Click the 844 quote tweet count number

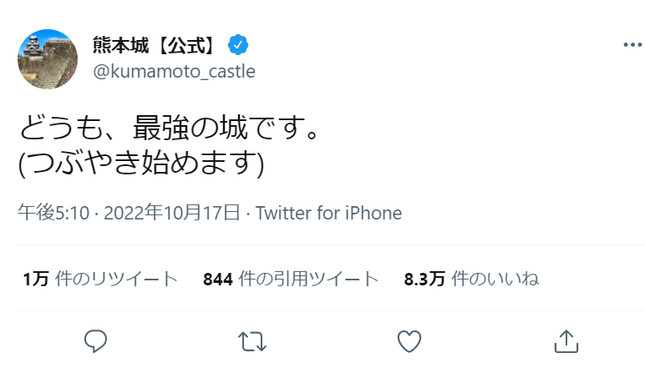[218, 279]
